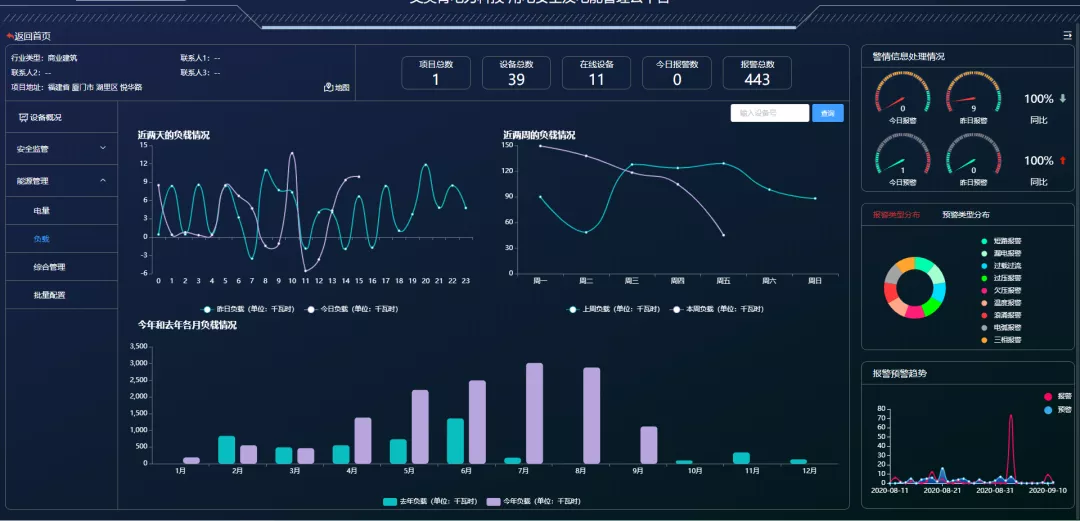Toggle the 今日负载 legend series
Viewport: 1080px width, 521px height.
[351, 309]
